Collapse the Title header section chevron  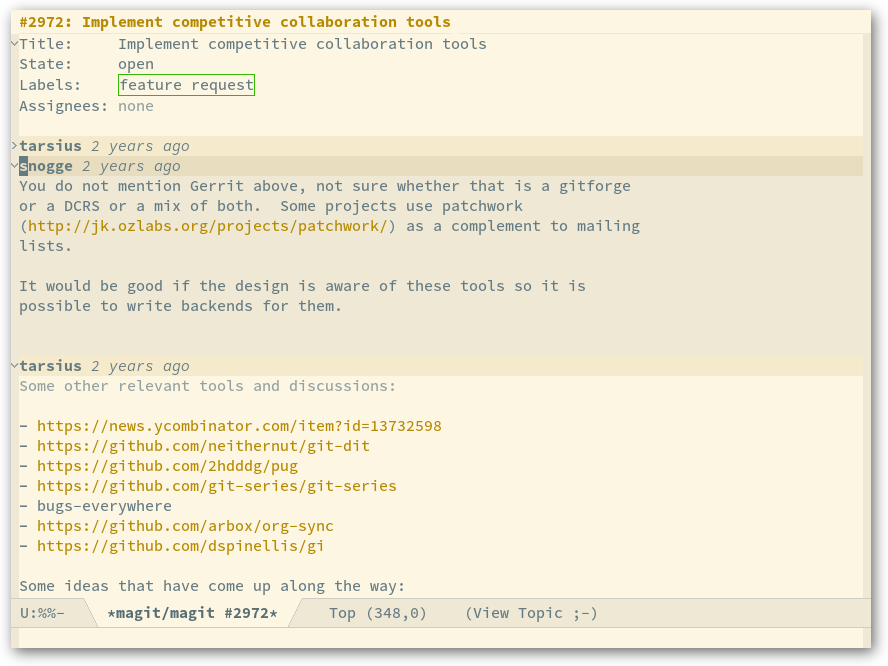pos(14,44)
